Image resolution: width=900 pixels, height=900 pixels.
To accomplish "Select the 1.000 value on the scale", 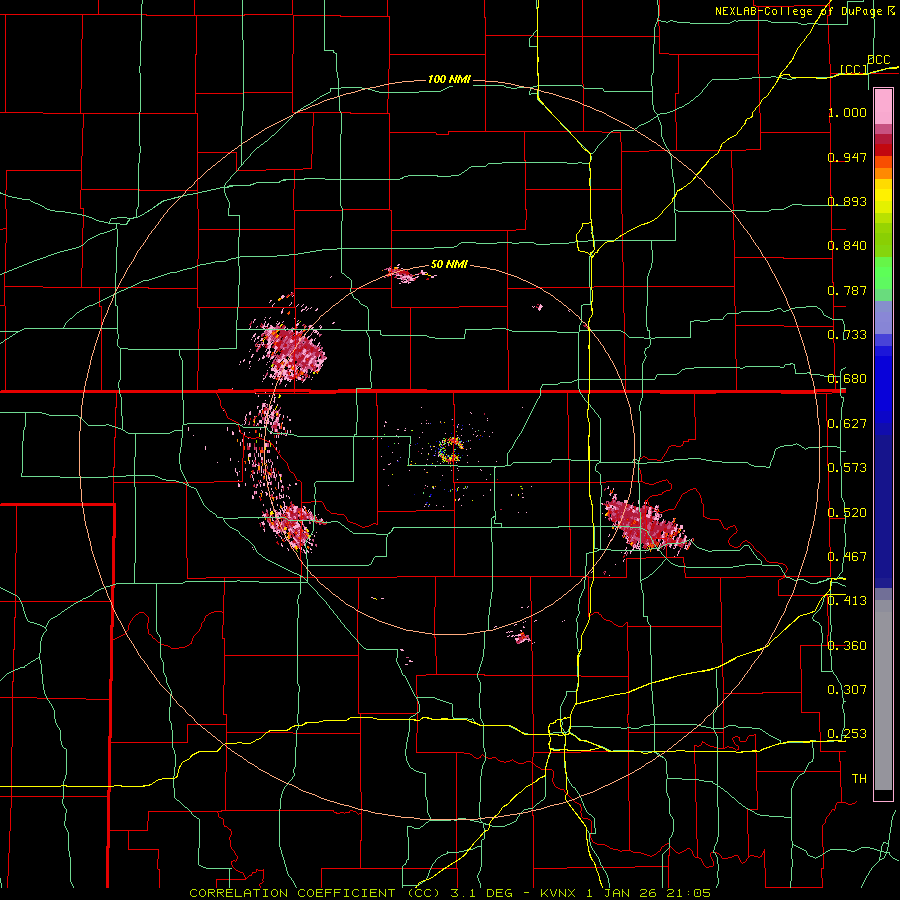I will point(847,112).
